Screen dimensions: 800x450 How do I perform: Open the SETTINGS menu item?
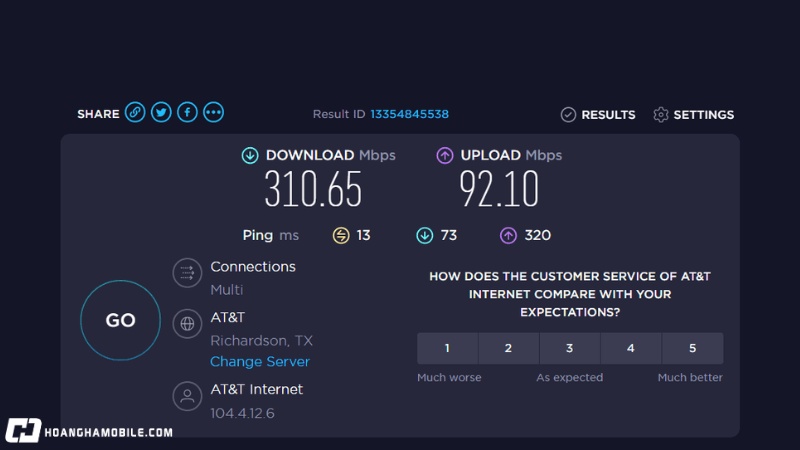pyautogui.click(x=703, y=115)
